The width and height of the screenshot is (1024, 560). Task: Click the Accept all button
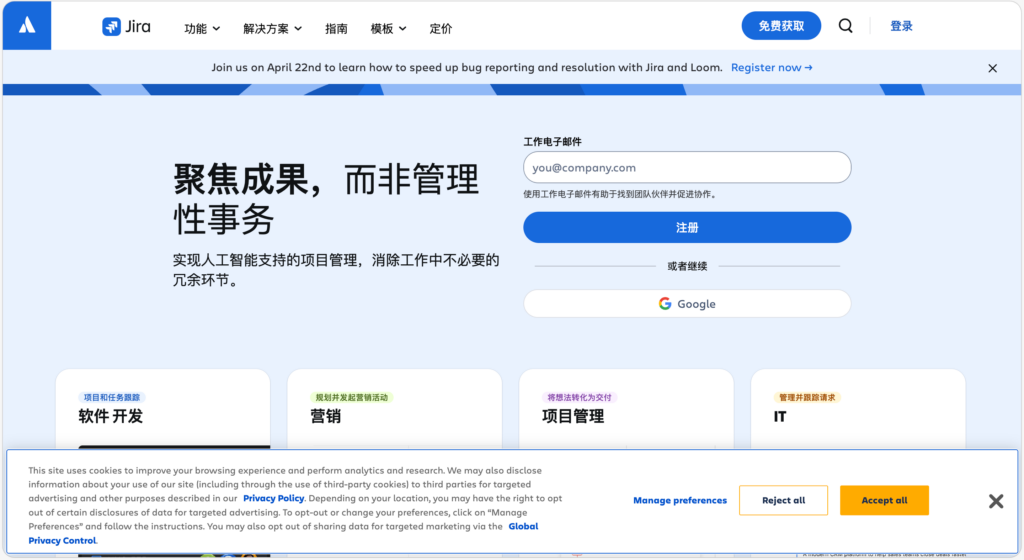[884, 501]
